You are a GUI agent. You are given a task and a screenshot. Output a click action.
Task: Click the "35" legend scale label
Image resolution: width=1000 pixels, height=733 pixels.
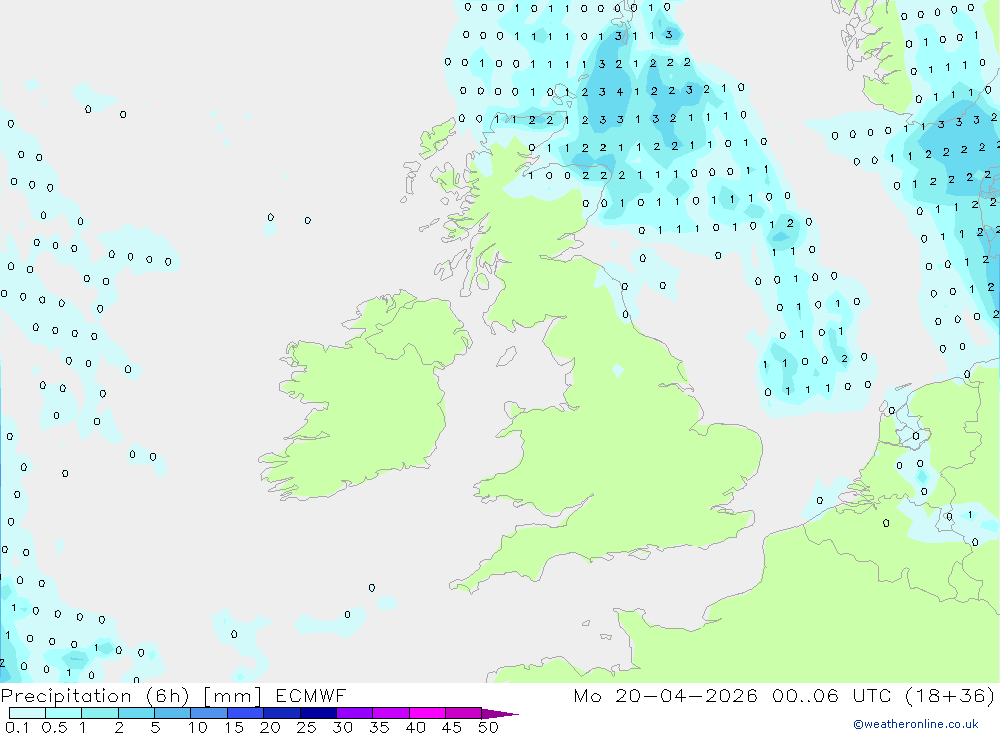click(x=379, y=727)
